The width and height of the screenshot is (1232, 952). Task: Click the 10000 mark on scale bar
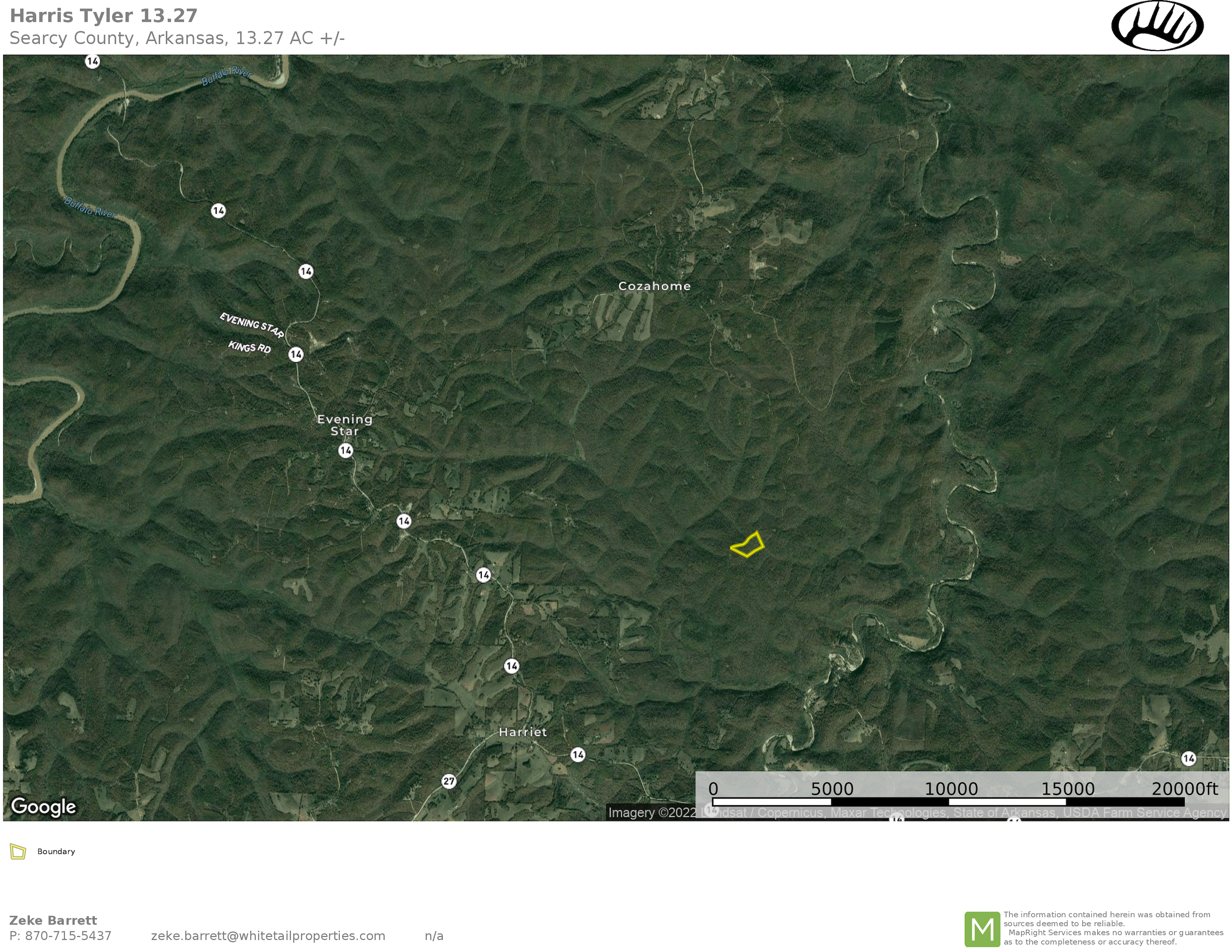click(951, 789)
